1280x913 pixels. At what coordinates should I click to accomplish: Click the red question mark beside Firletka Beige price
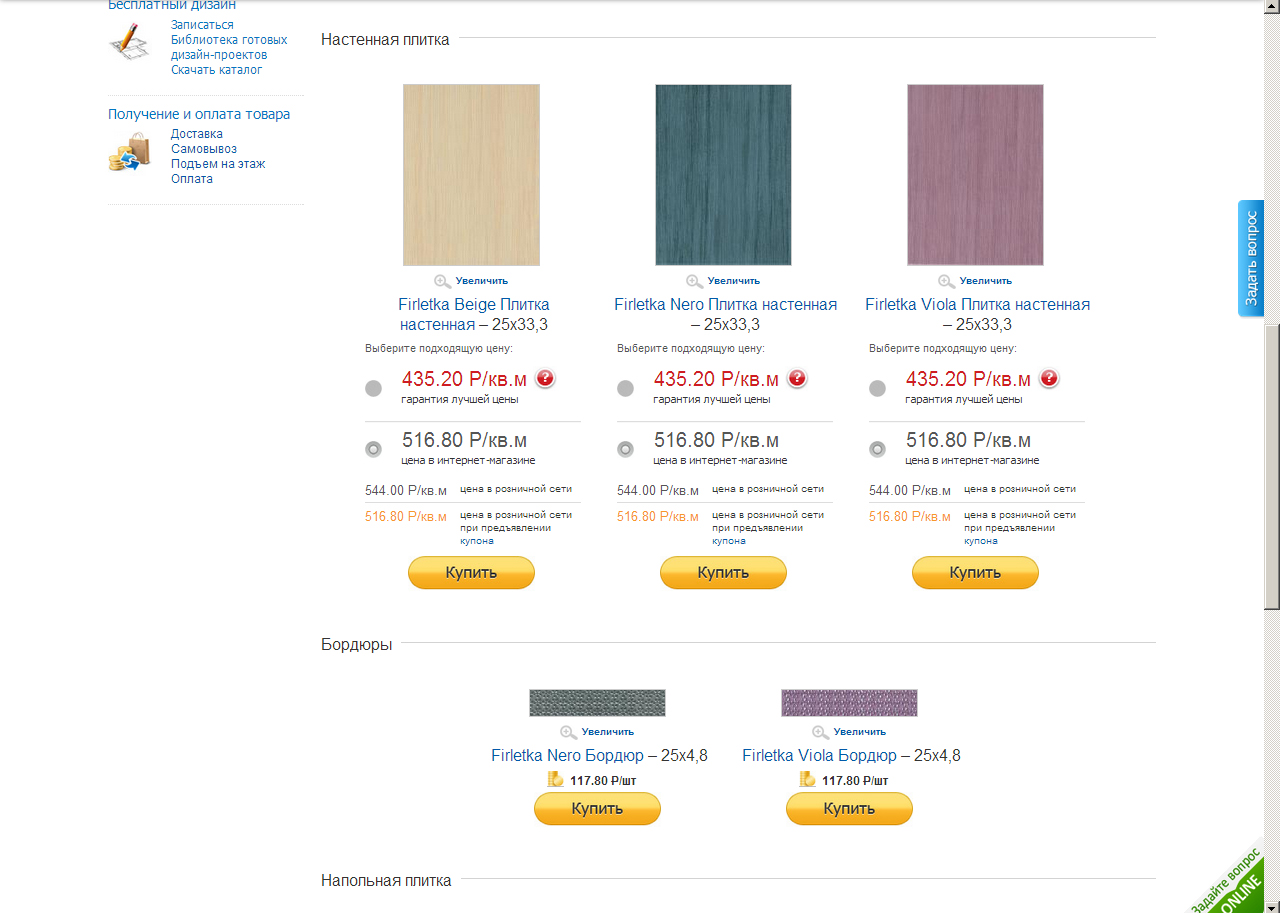pyautogui.click(x=545, y=378)
